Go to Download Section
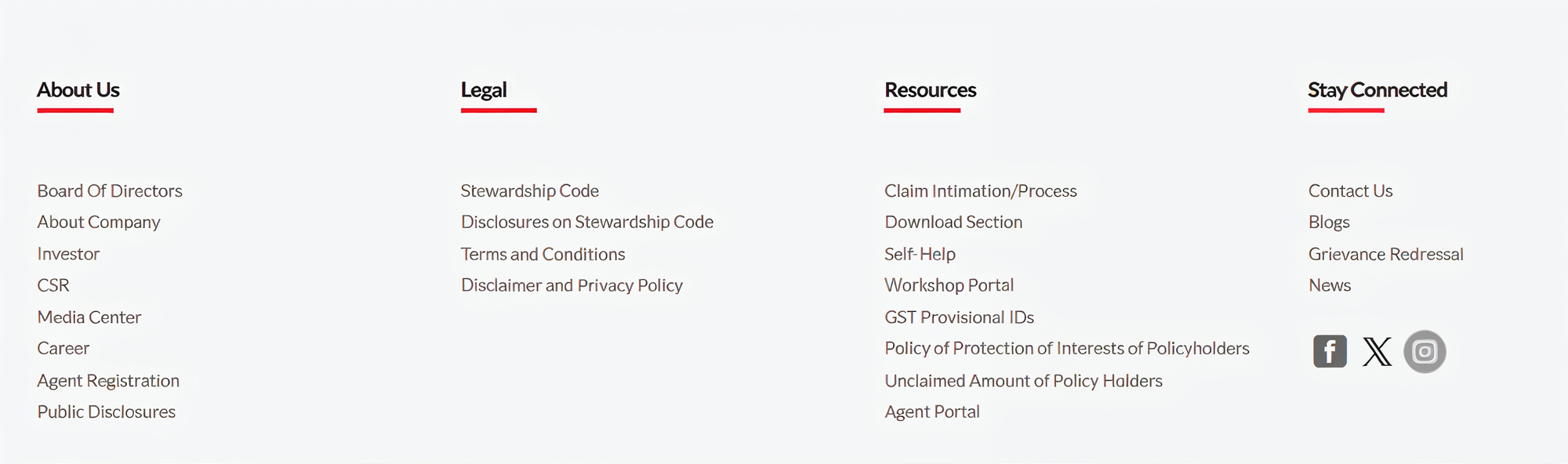This screenshot has width=1568, height=464. pos(953,223)
